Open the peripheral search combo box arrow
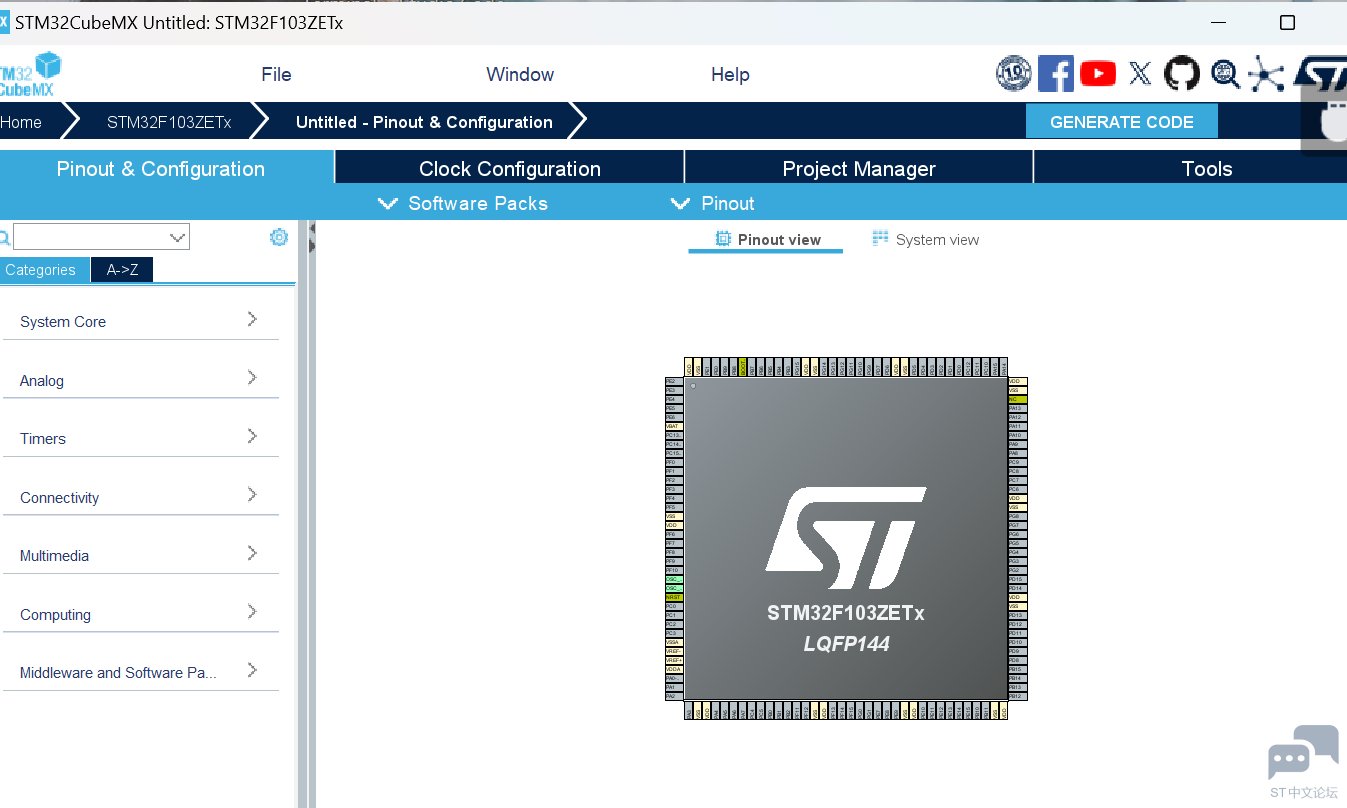The image size is (1347, 808). (x=178, y=237)
